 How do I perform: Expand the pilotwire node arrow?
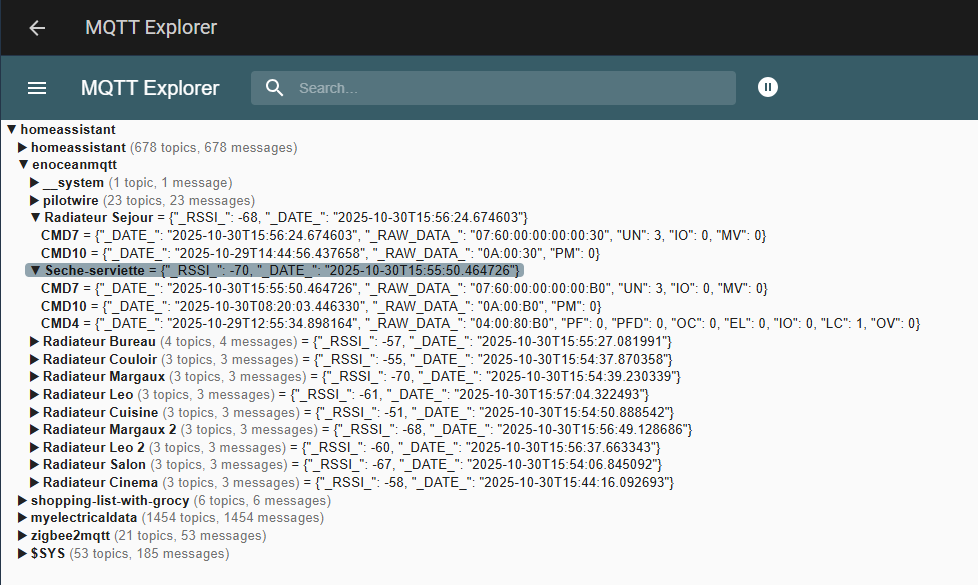point(34,201)
